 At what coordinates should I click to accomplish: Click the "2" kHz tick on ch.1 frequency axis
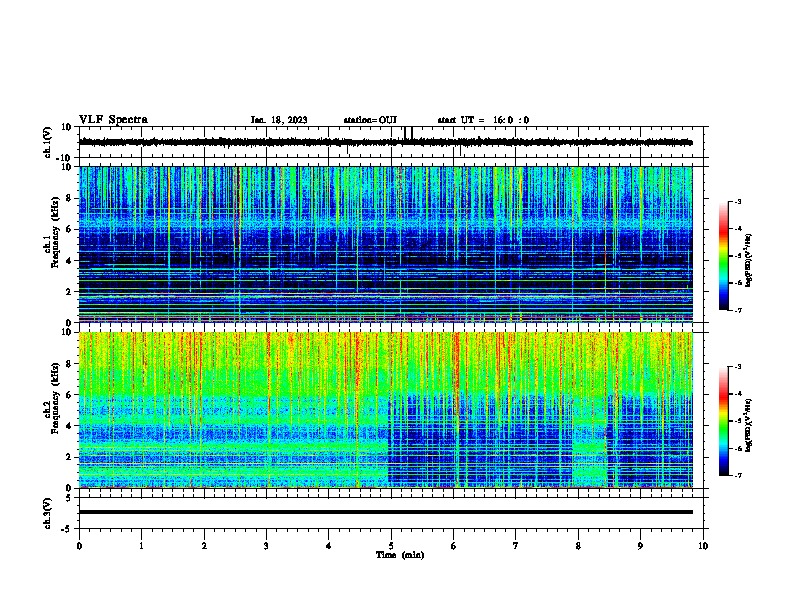pyautogui.click(x=69, y=292)
